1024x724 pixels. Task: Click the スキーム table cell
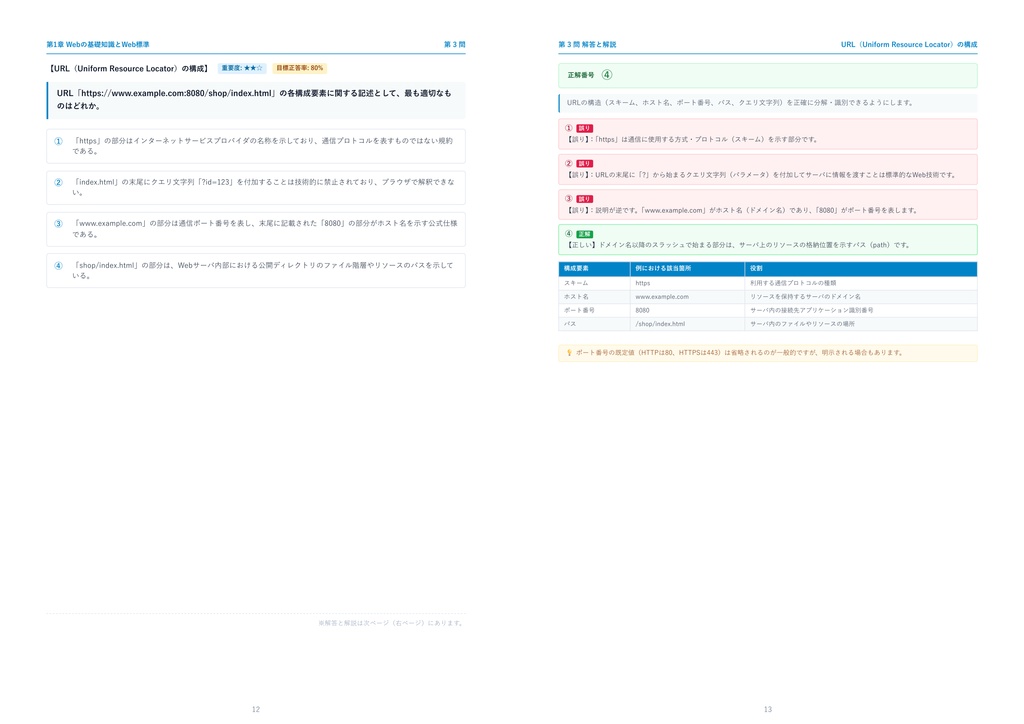594,283
